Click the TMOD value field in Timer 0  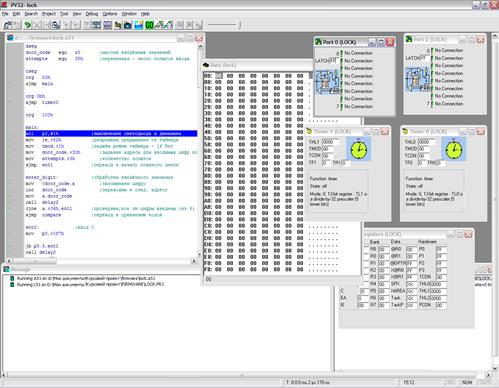pyautogui.click(x=423, y=149)
